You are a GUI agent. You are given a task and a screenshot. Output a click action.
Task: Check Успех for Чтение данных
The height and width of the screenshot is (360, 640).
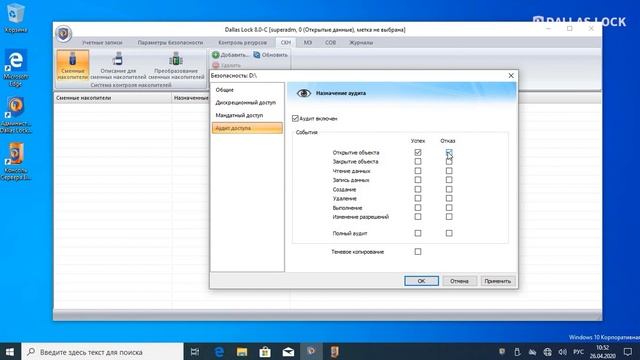pyautogui.click(x=418, y=171)
